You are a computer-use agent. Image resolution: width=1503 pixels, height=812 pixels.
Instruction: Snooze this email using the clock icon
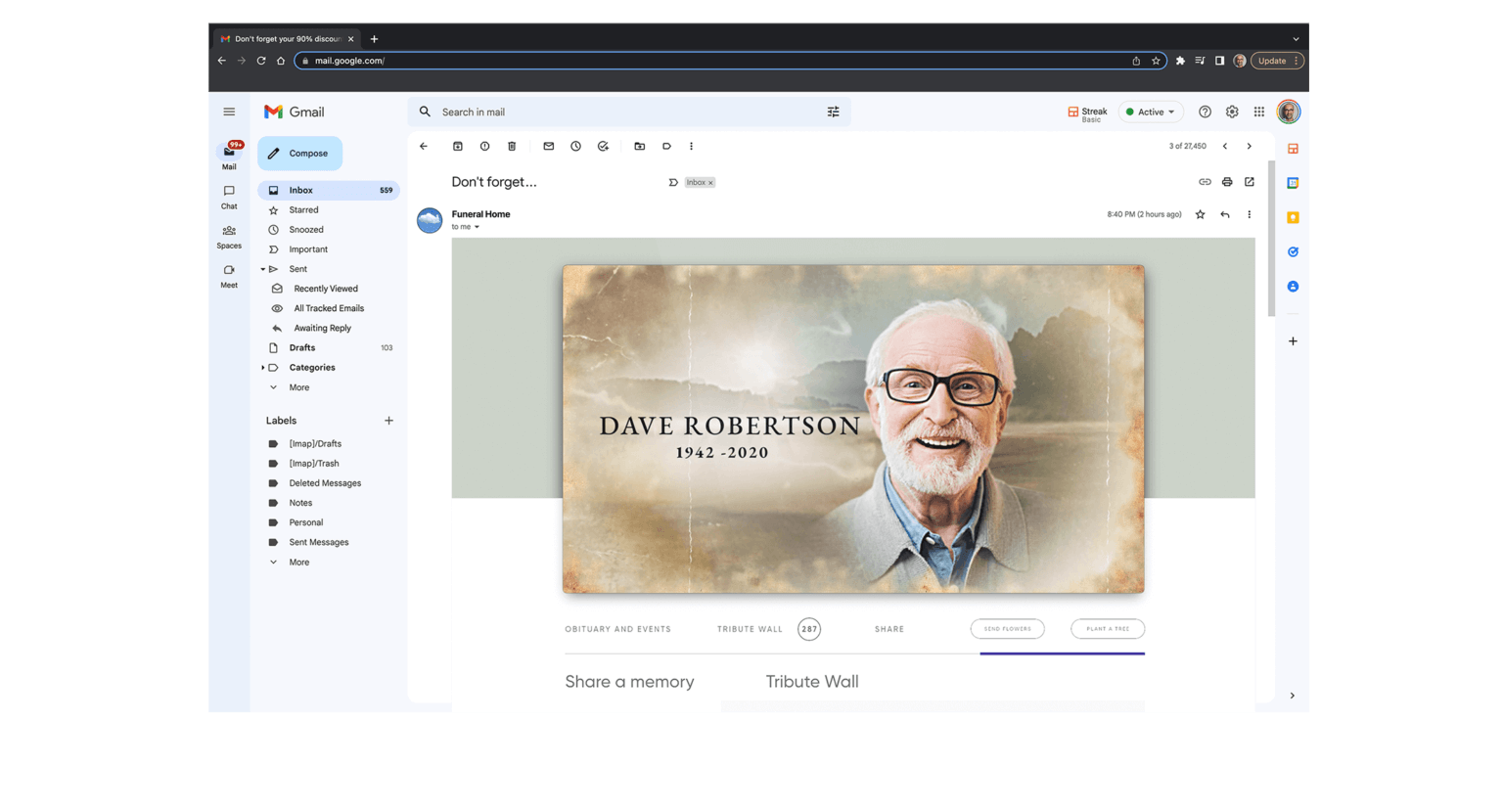coord(575,147)
